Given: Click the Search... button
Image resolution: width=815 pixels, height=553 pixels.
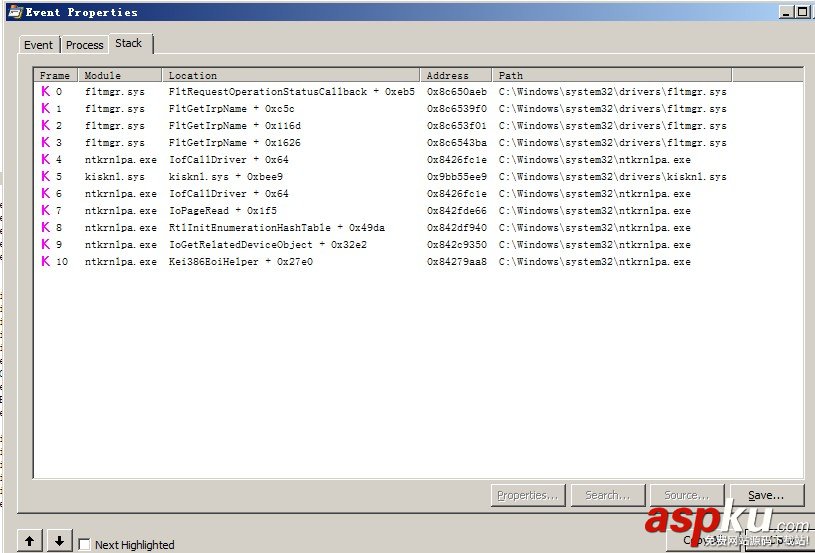Looking at the screenshot, I should [x=608, y=495].
